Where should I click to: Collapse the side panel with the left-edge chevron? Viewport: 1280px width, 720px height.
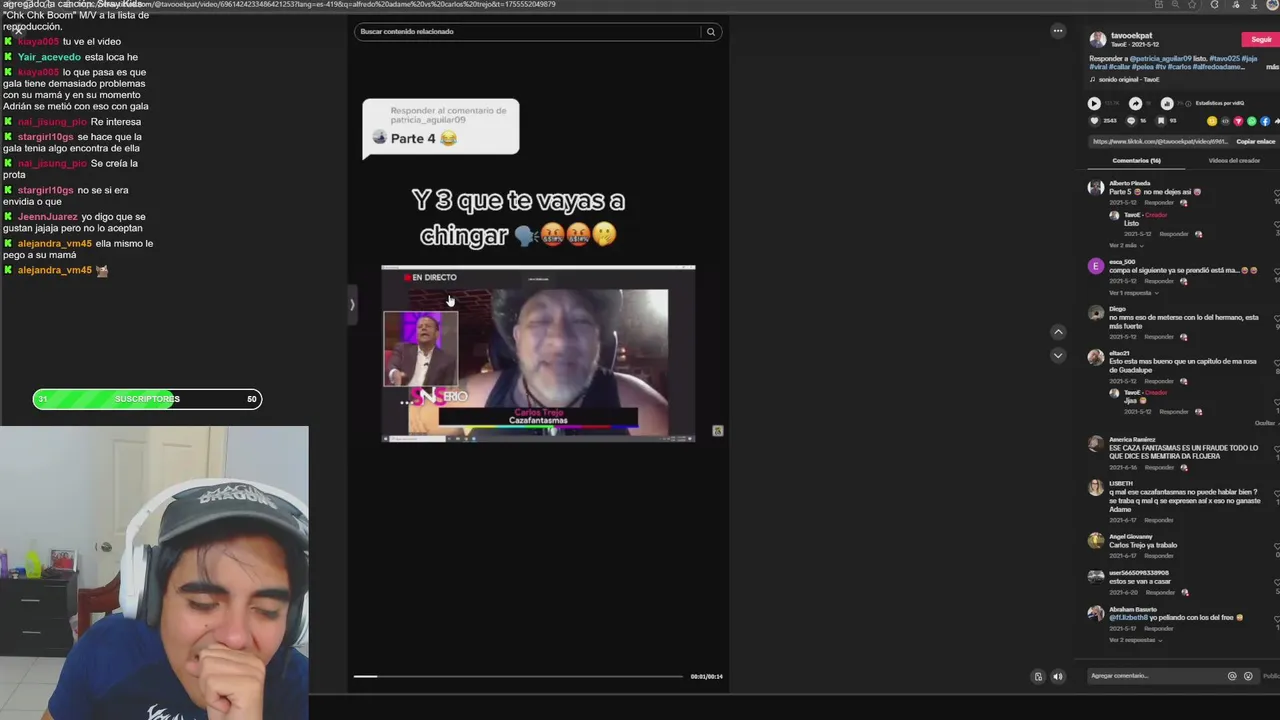[352, 304]
